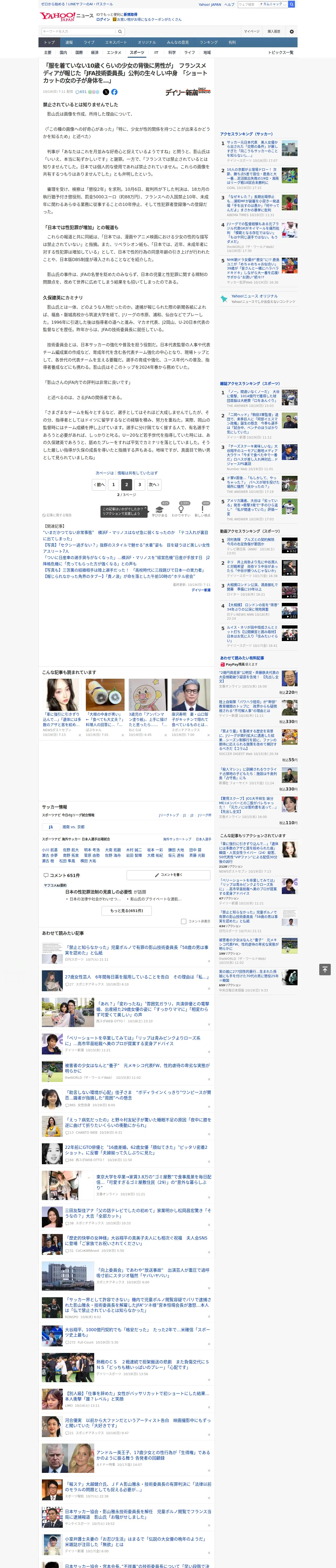Open the ランキング navigation tab

(x=209, y=43)
